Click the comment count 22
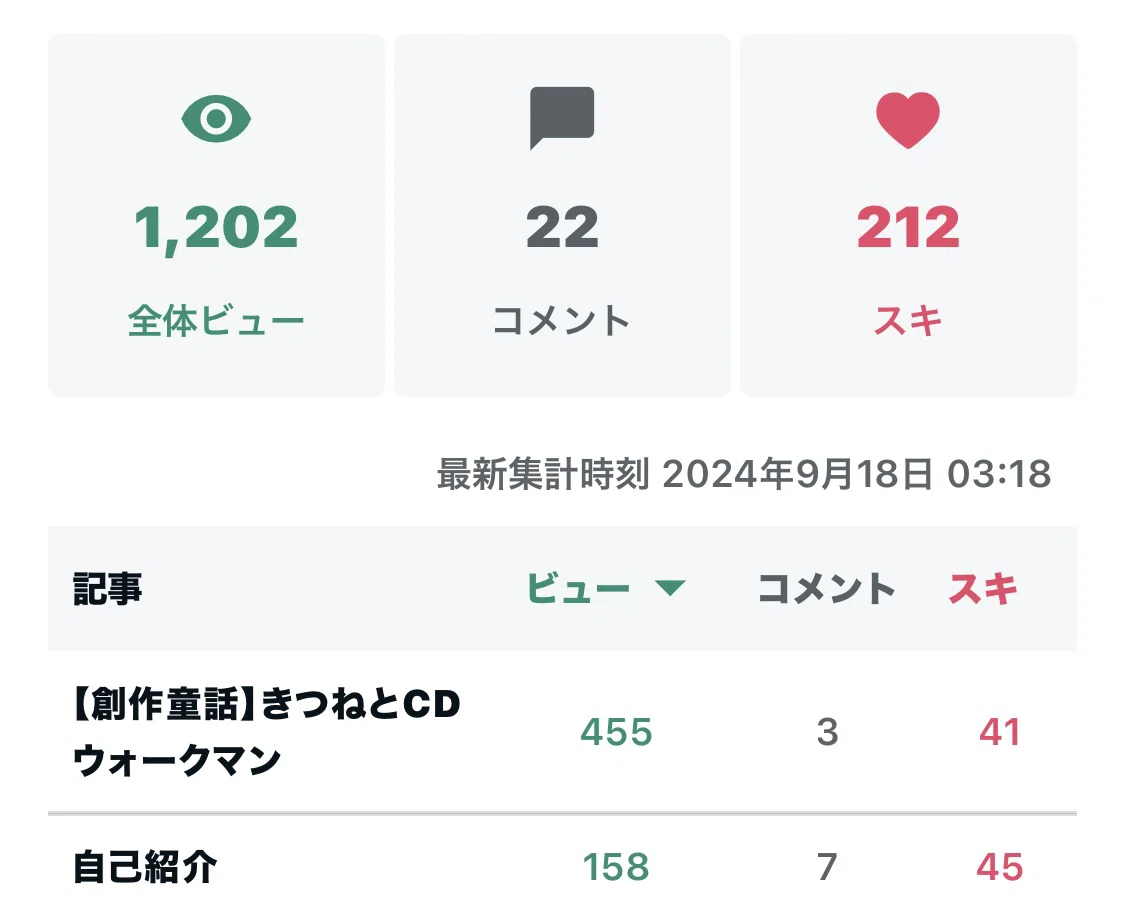This screenshot has width=1125, height=918. coord(562,228)
